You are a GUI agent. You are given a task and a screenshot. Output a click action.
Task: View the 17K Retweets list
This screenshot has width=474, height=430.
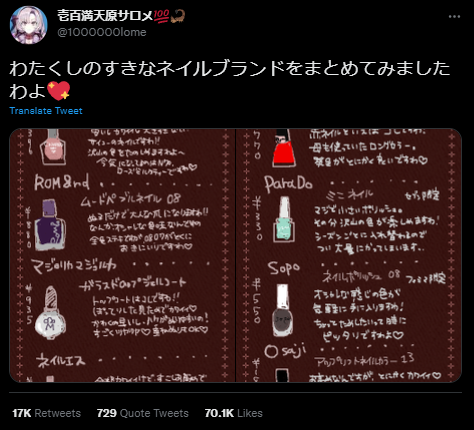tap(46, 413)
